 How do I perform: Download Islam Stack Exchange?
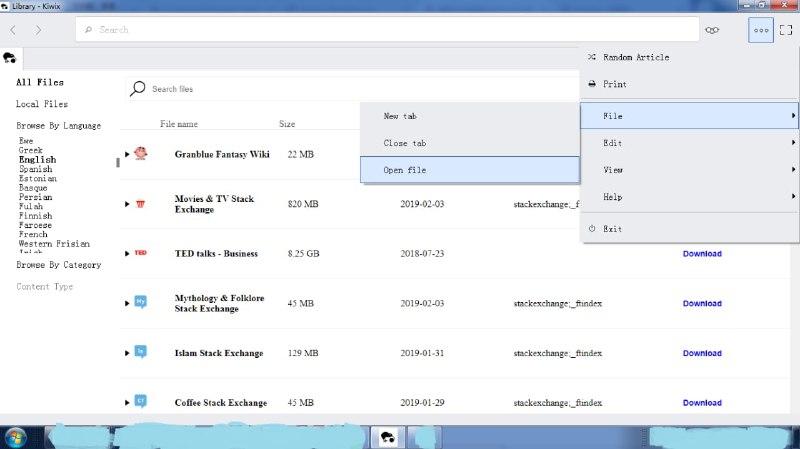click(x=702, y=353)
